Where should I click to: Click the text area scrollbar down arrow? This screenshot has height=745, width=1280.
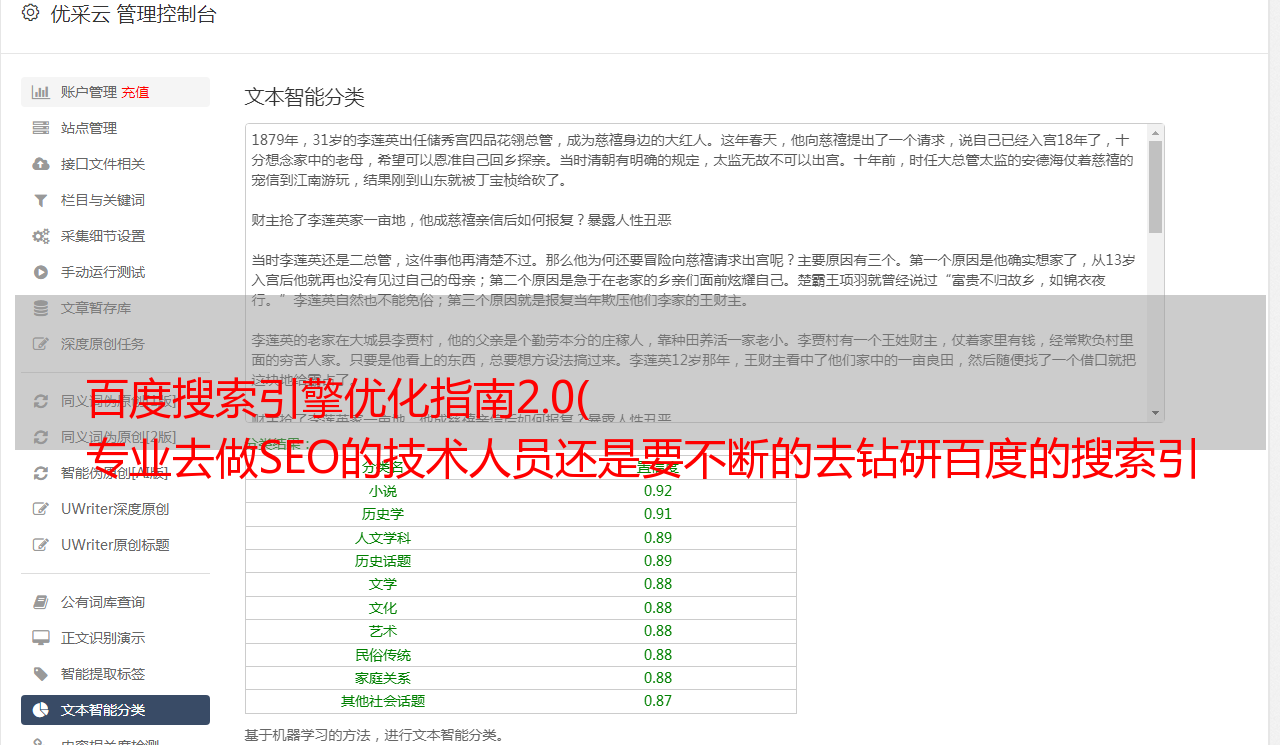(x=1156, y=413)
